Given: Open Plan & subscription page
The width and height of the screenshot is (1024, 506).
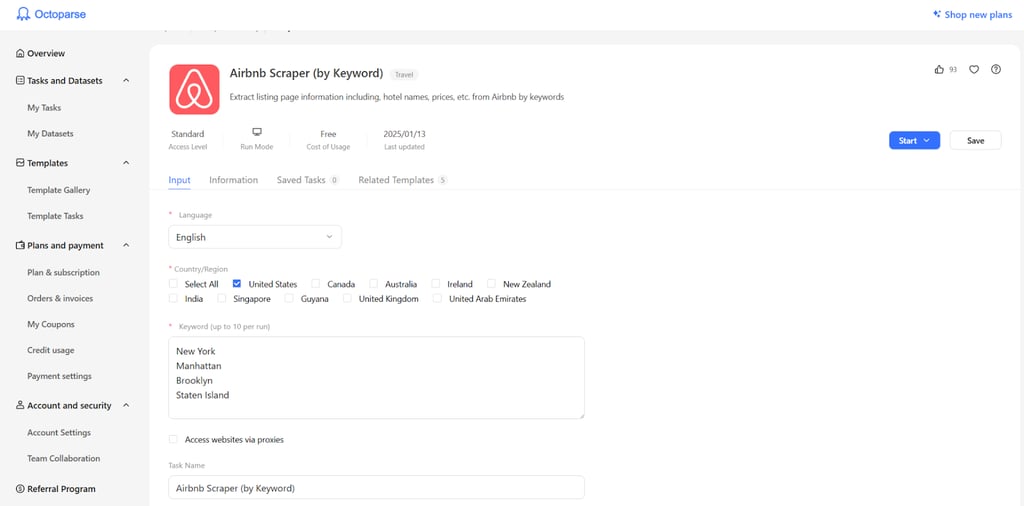Looking at the screenshot, I should [63, 272].
